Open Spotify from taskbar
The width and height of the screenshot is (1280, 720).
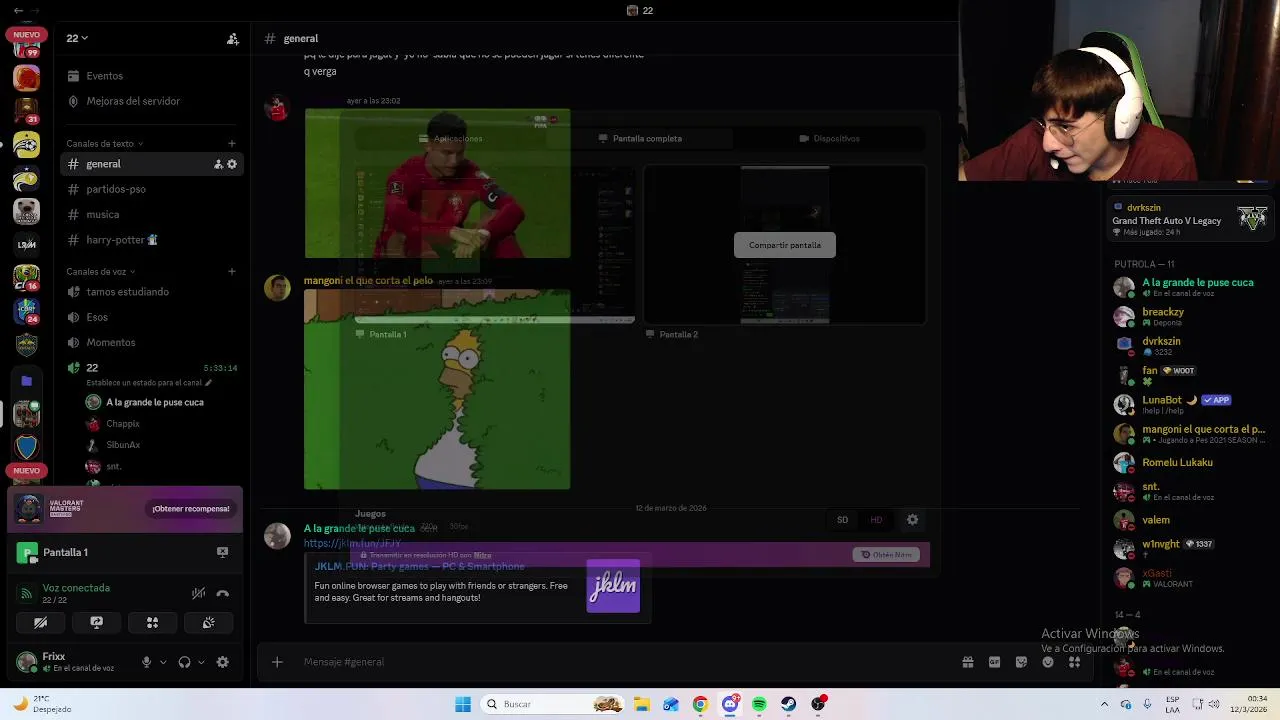pyautogui.click(x=759, y=704)
